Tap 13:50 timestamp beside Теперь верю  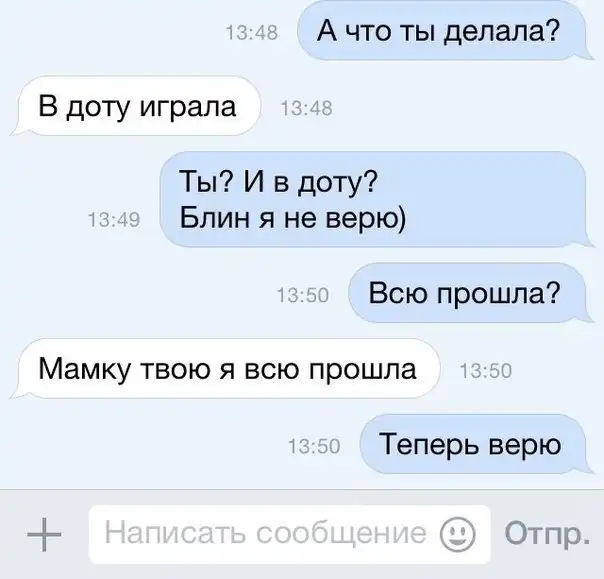(x=314, y=446)
